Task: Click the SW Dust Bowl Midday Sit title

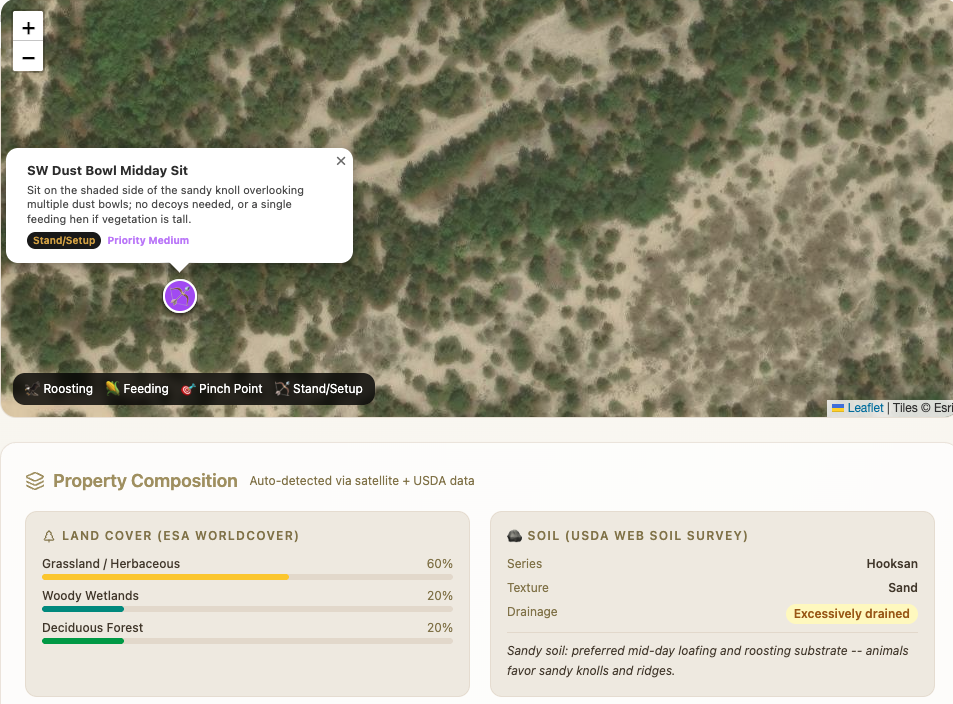Action: [x=108, y=171]
